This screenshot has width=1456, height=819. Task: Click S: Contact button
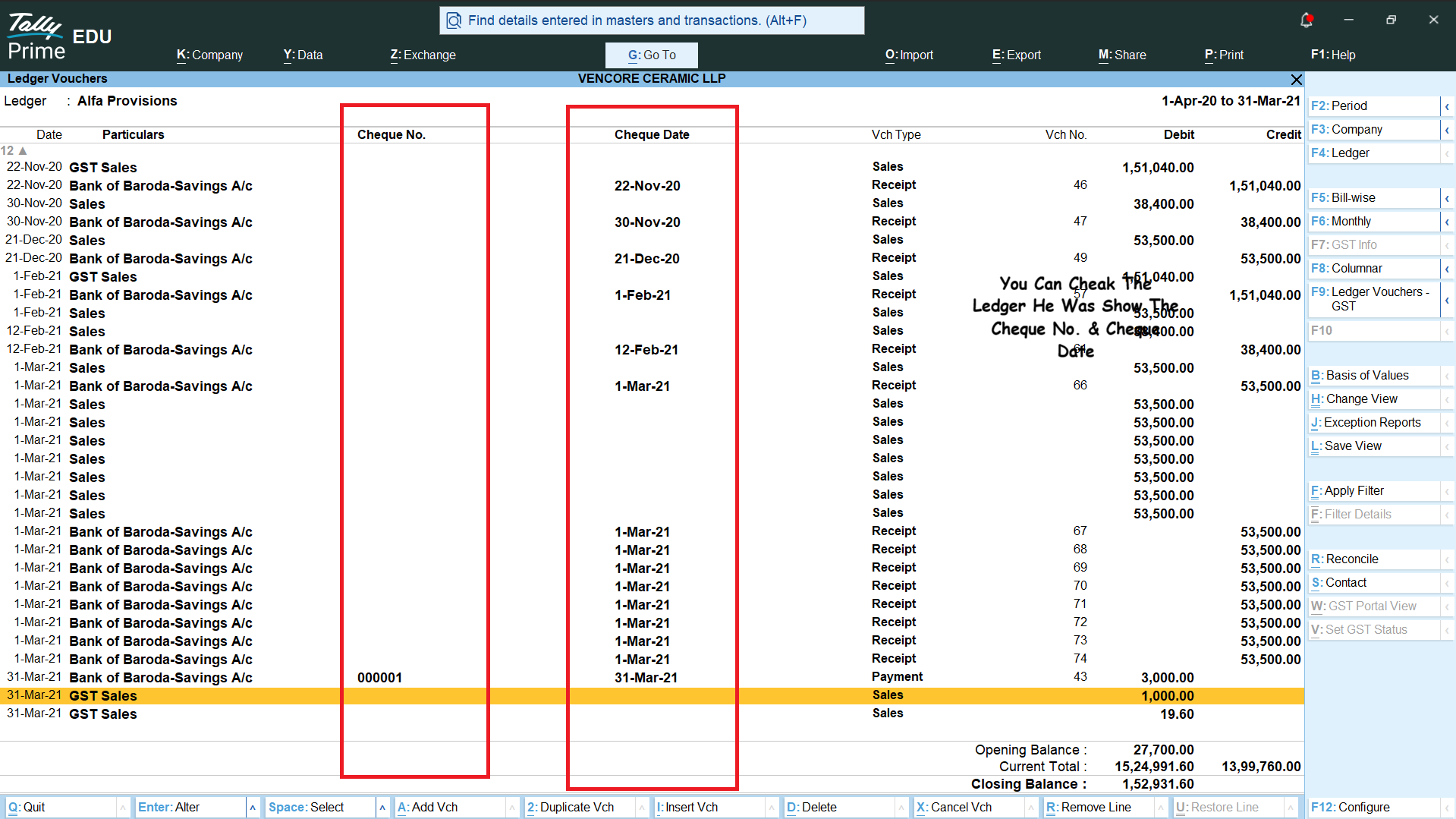(x=1373, y=582)
